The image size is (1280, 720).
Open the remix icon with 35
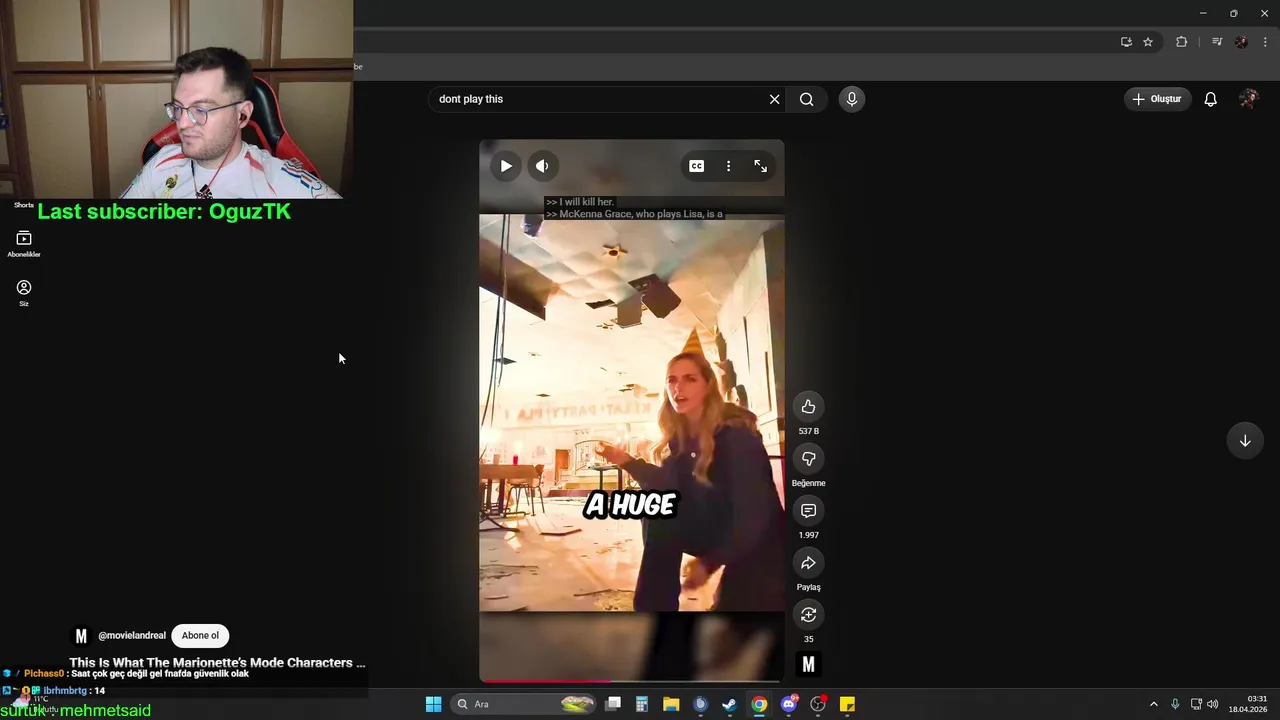808,614
